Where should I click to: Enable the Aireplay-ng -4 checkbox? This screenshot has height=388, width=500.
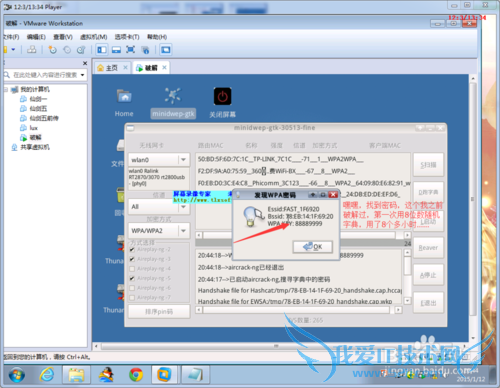pyautogui.click(x=132, y=269)
